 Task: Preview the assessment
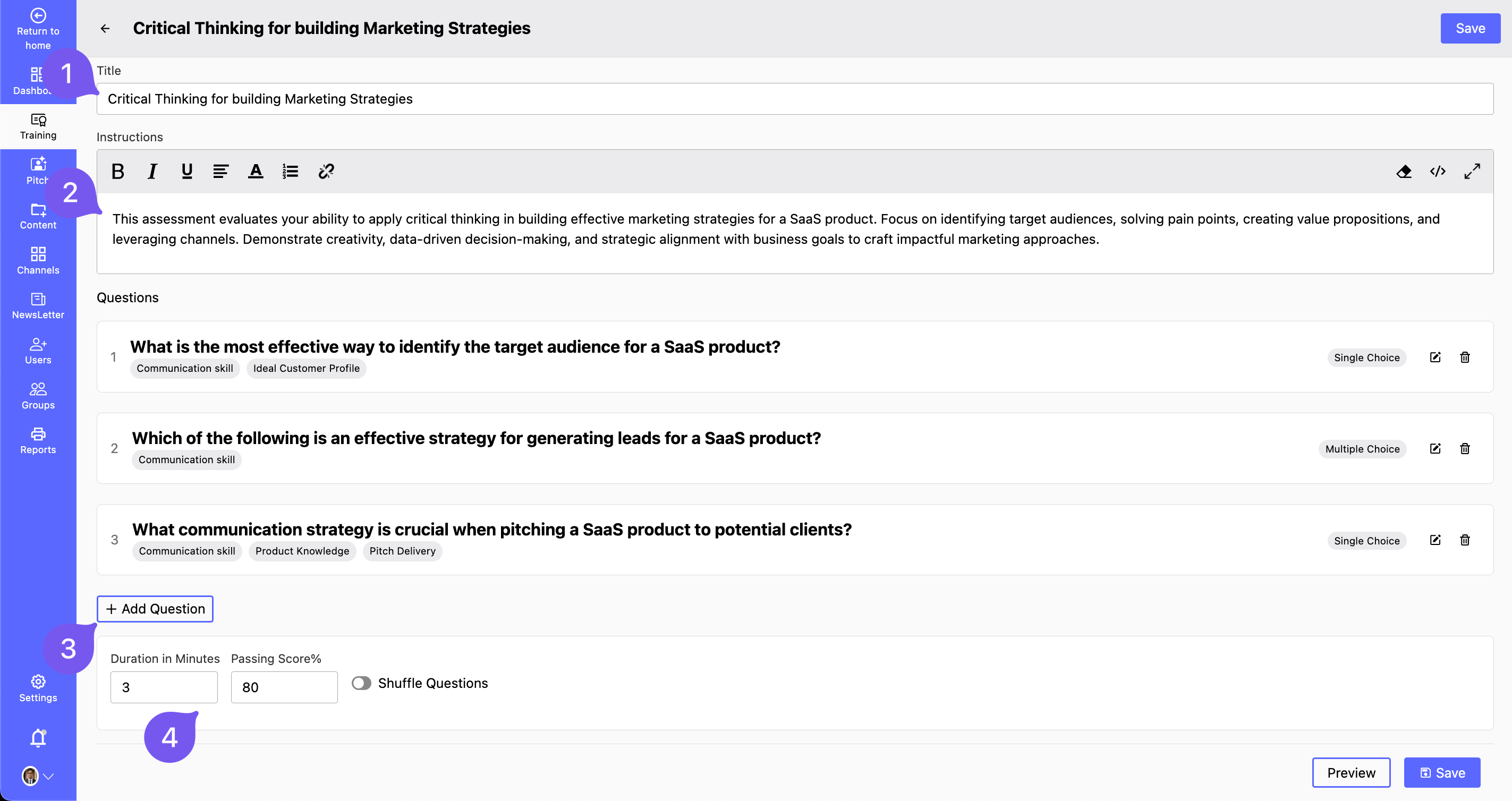tap(1350, 772)
